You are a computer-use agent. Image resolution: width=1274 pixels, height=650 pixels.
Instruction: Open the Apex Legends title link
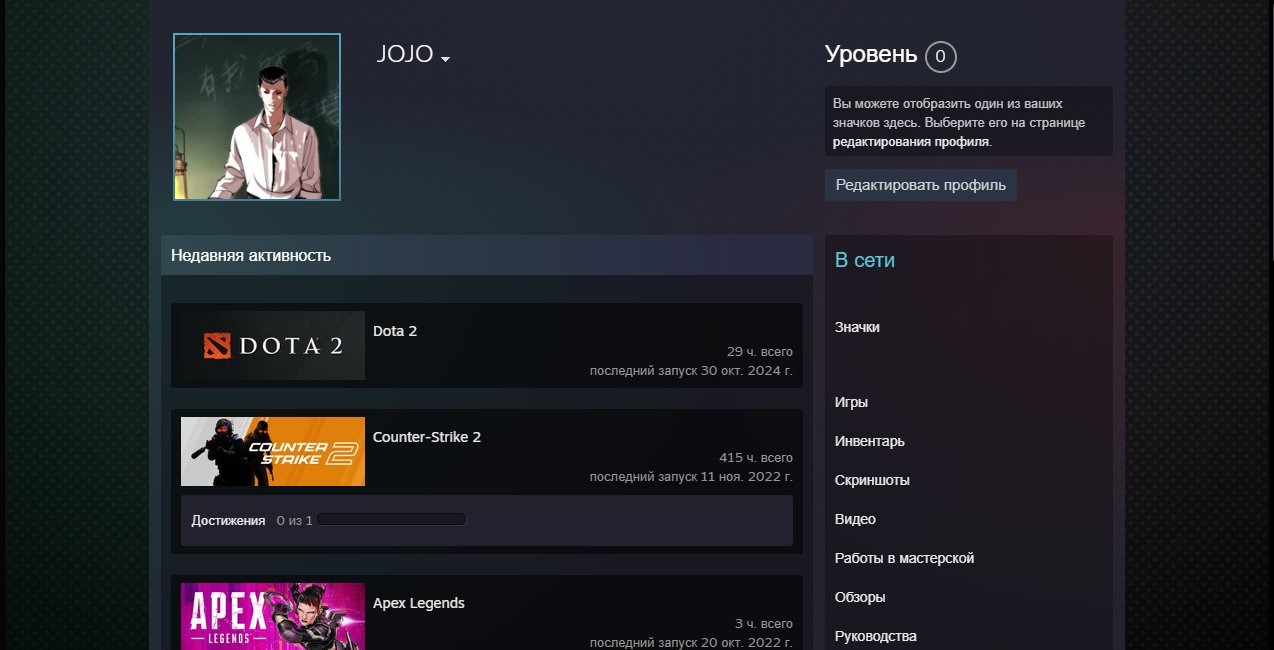point(419,603)
